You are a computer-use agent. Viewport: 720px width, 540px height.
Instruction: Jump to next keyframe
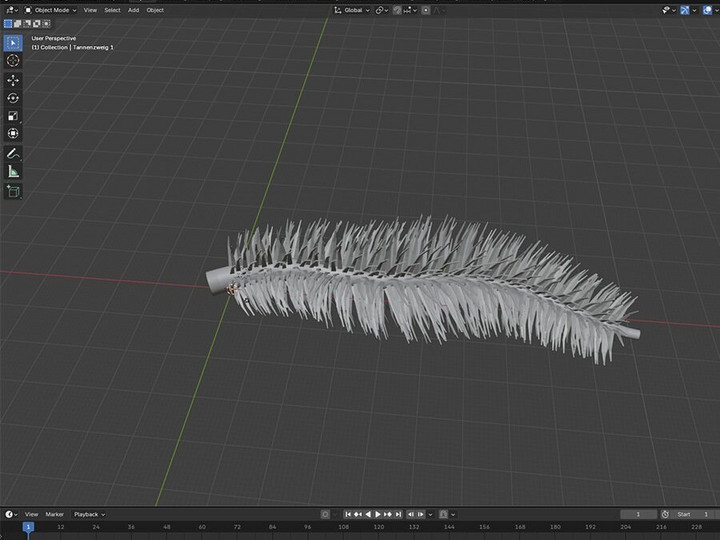tap(388, 514)
